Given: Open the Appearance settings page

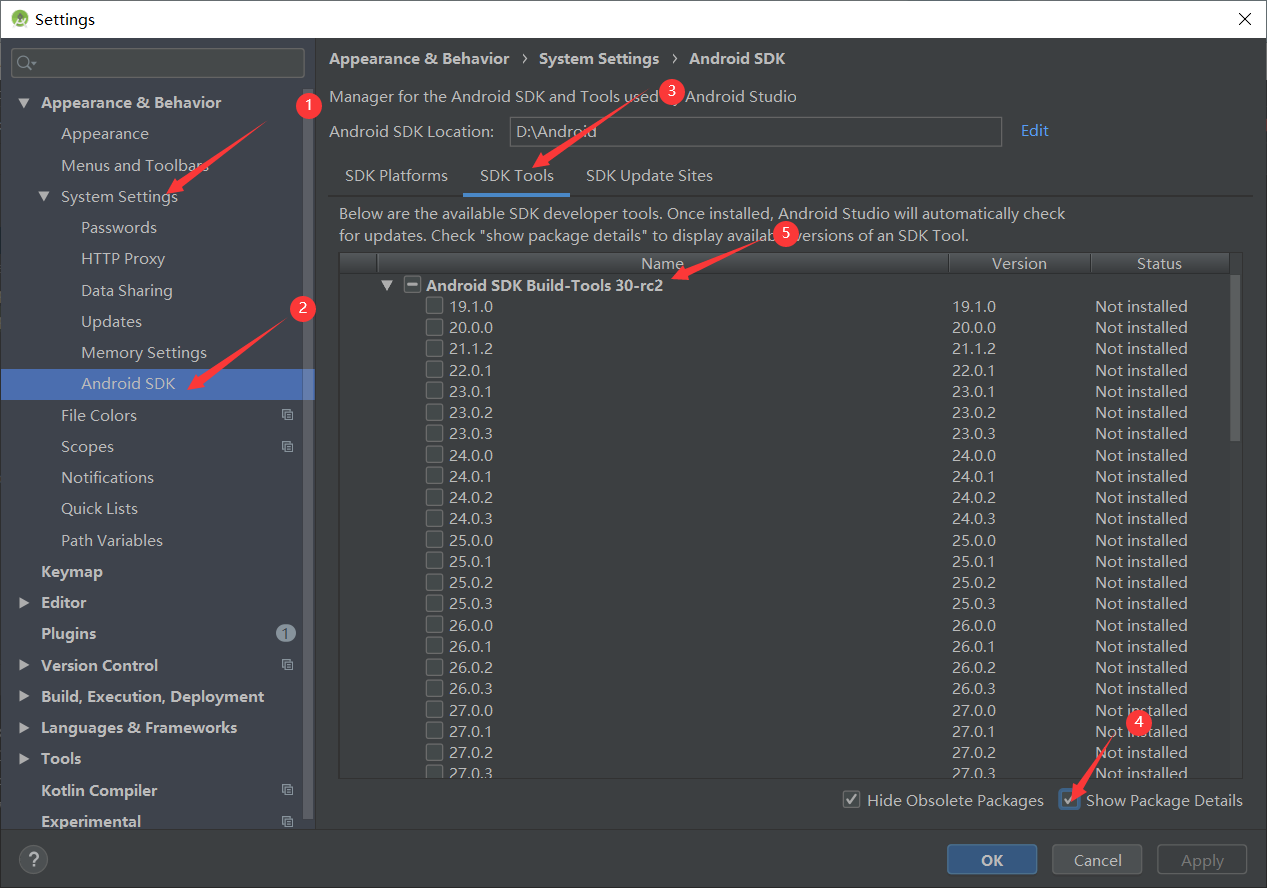Looking at the screenshot, I should (105, 134).
